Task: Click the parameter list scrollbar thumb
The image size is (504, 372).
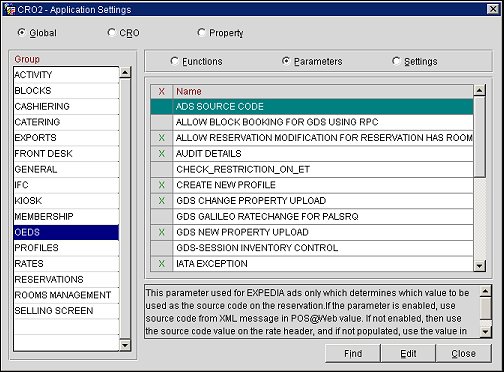Action: pos(479,137)
